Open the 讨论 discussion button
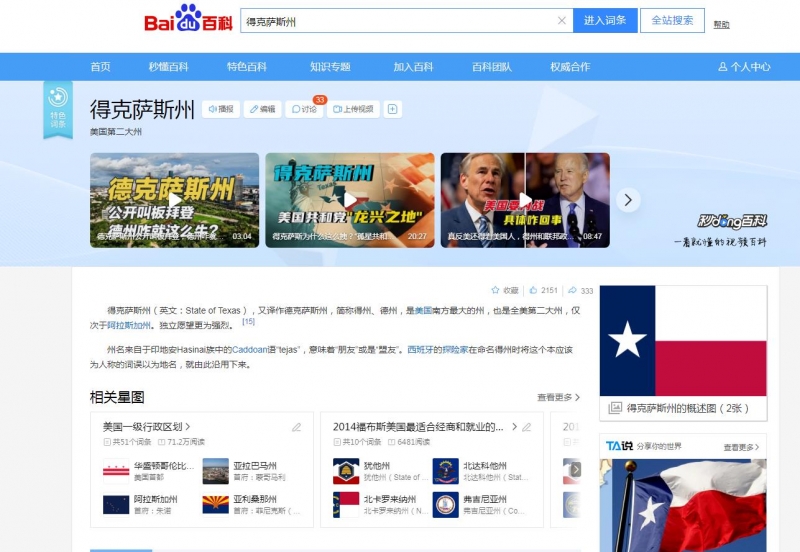The height and width of the screenshot is (552, 800). pos(305,109)
